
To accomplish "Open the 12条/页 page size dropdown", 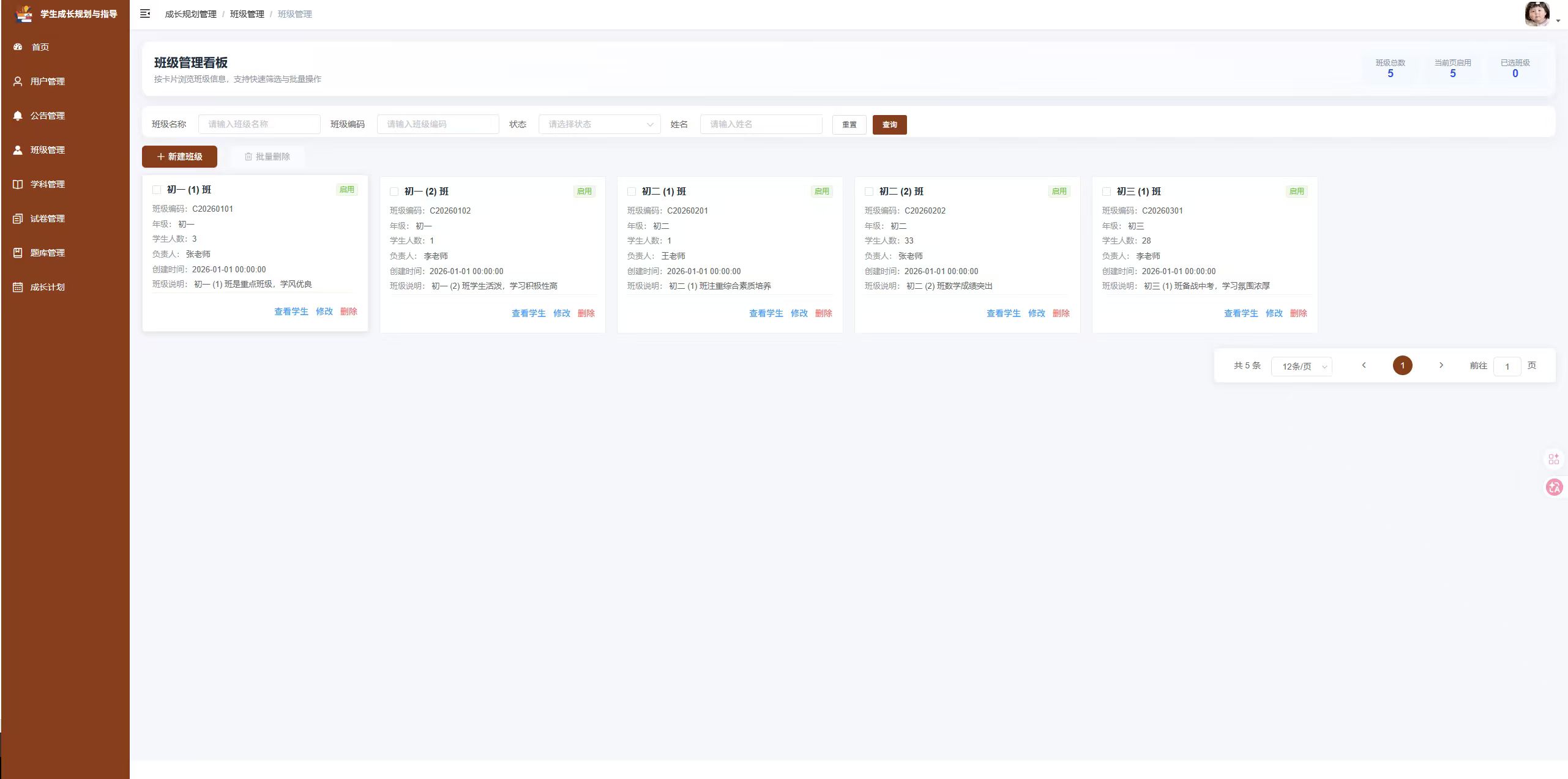I will tap(1302, 366).
